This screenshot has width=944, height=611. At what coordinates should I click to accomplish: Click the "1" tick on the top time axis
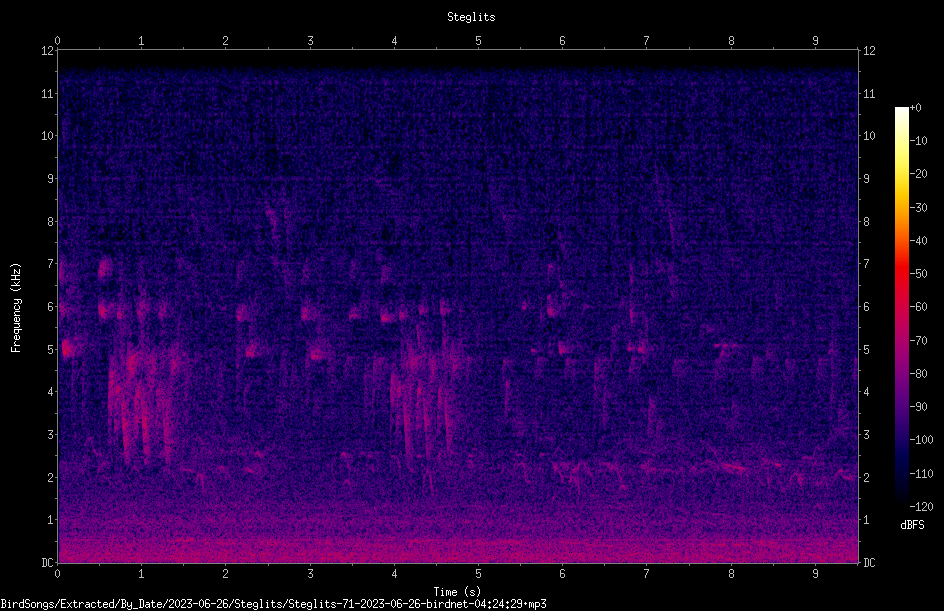point(141,40)
